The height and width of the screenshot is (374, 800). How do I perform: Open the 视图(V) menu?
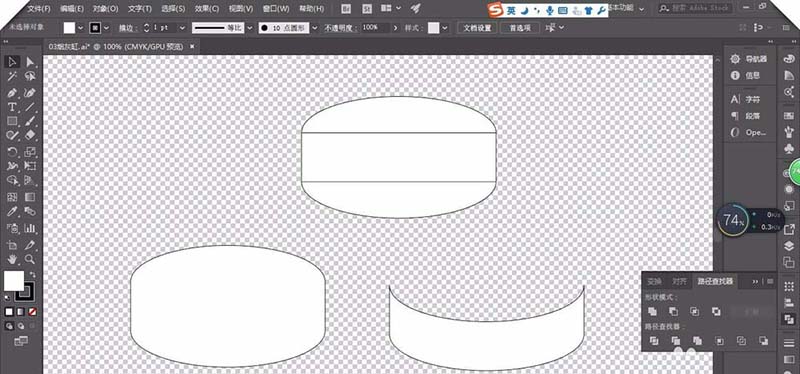pos(241,9)
